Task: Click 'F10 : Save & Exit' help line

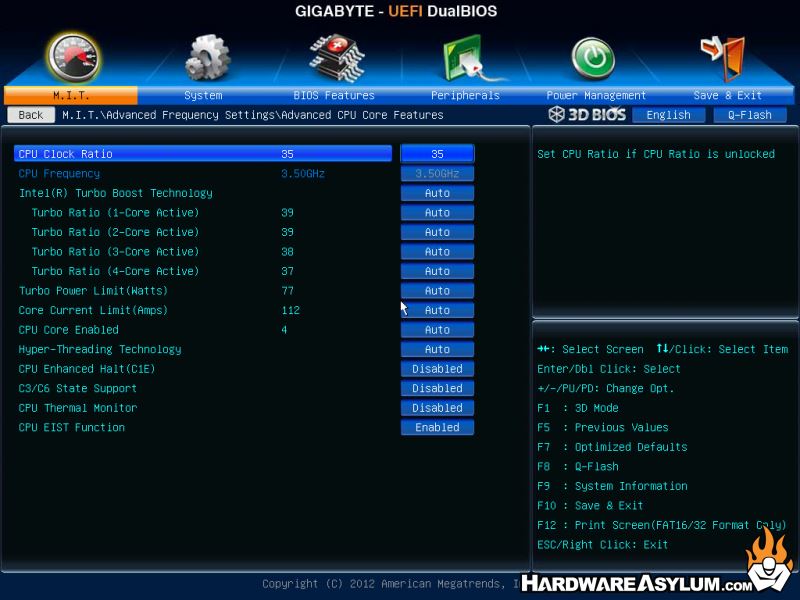Action: pos(590,506)
